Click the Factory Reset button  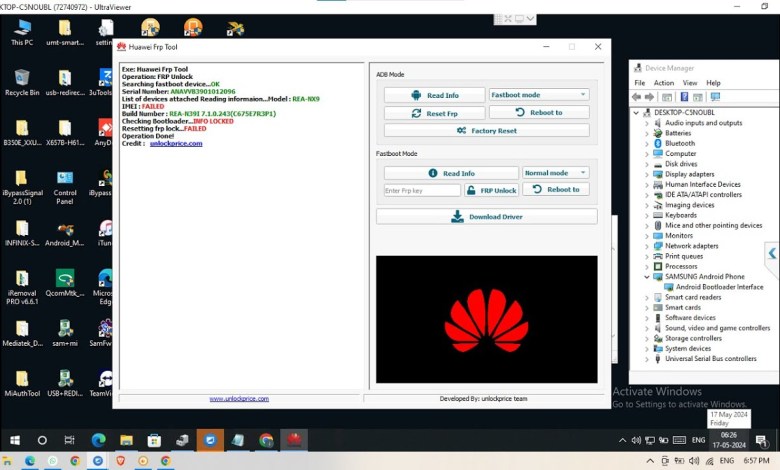coord(486,131)
